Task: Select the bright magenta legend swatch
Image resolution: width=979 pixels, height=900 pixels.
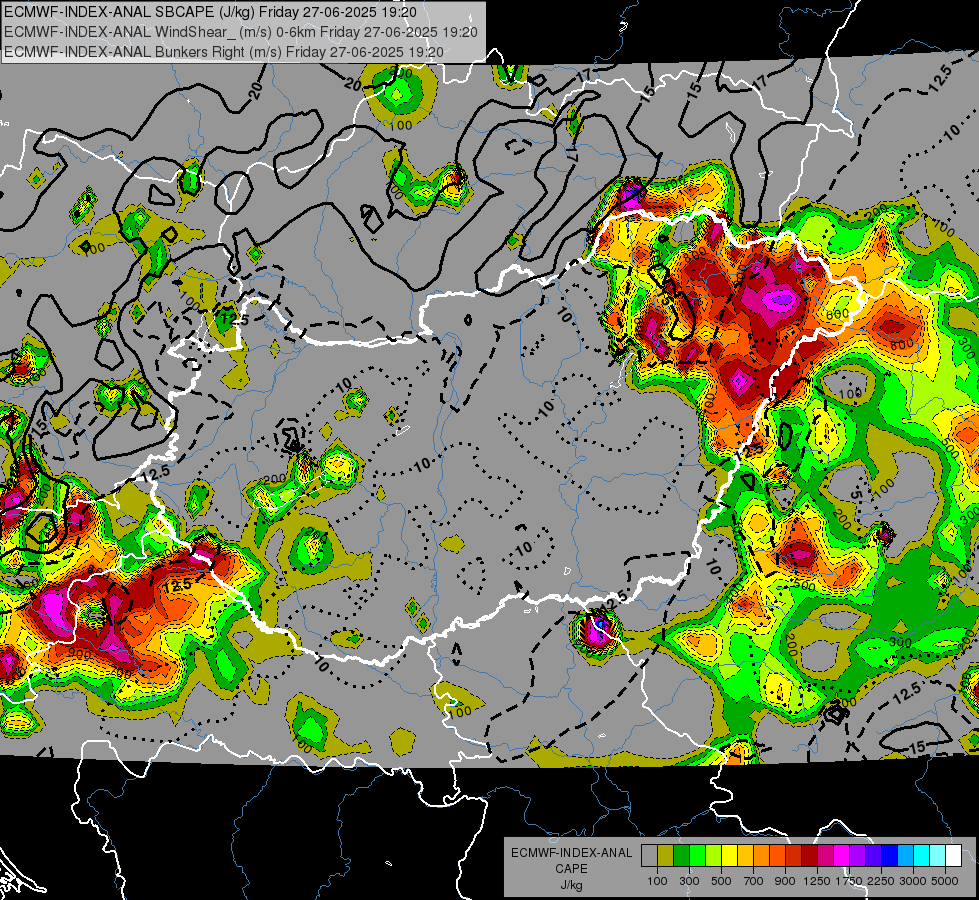Action: (x=842, y=855)
